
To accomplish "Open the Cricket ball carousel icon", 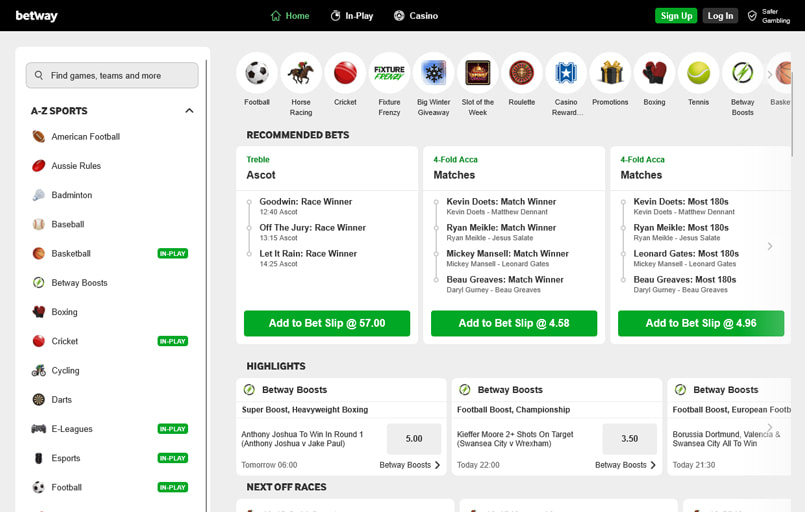I will point(345,73).
